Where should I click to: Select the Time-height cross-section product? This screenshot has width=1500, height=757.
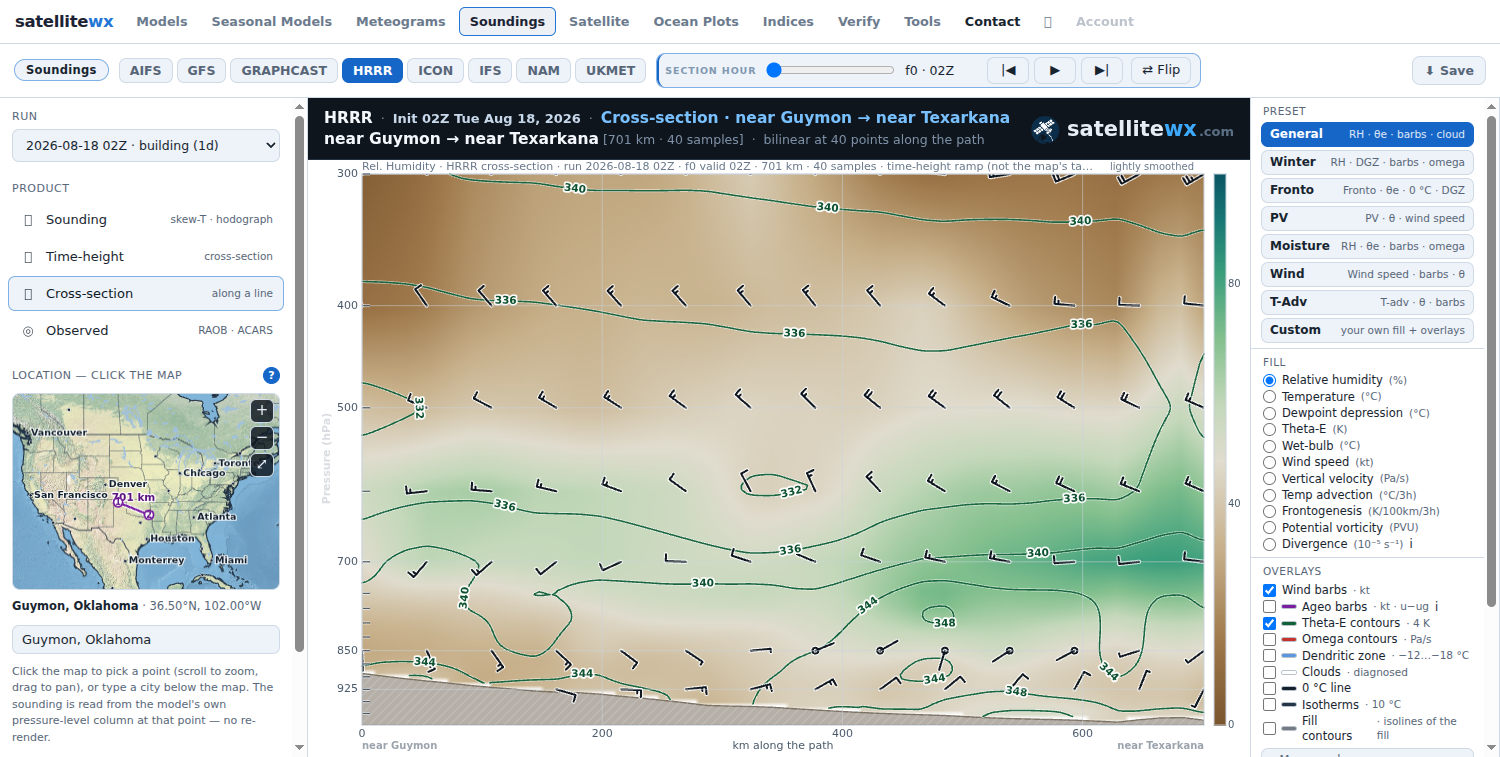click(x=146, y=257)
